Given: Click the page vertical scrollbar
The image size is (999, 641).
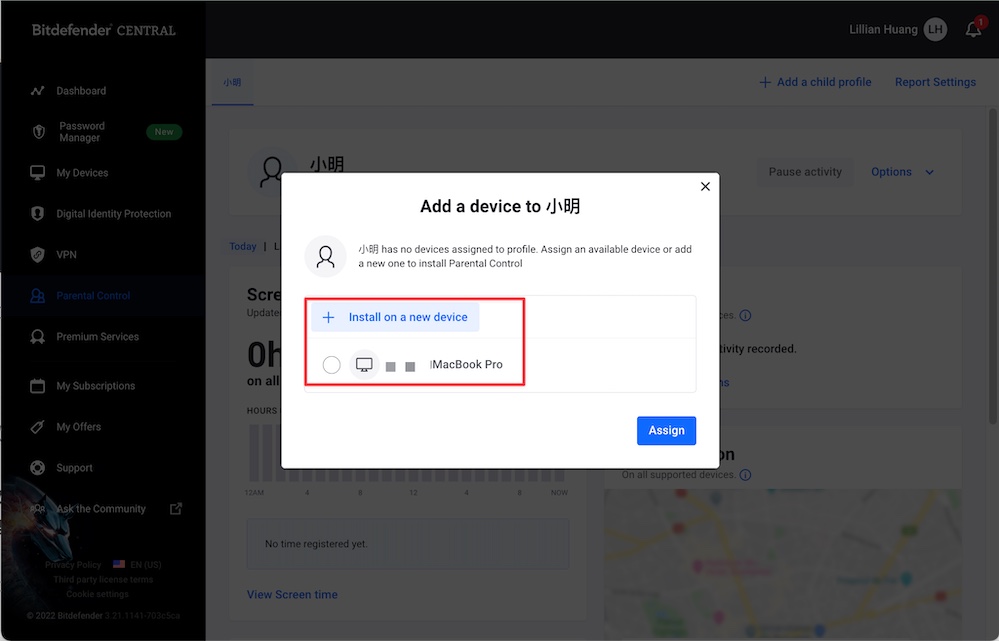Looking at the screenshot, I should click(993, 266).
